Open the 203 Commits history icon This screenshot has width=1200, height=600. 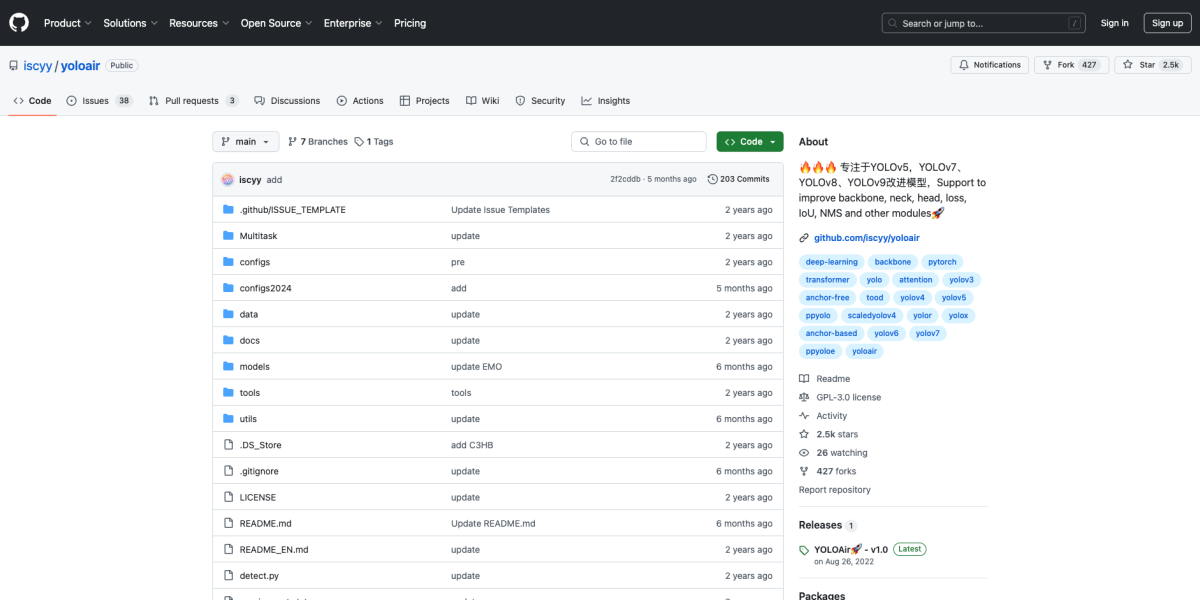[712, 179]
